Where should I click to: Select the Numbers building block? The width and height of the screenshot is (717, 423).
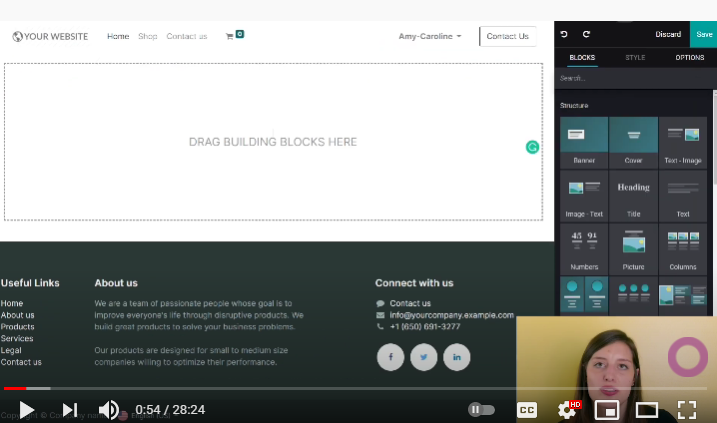pyautogui.click(x=584, y=249)
